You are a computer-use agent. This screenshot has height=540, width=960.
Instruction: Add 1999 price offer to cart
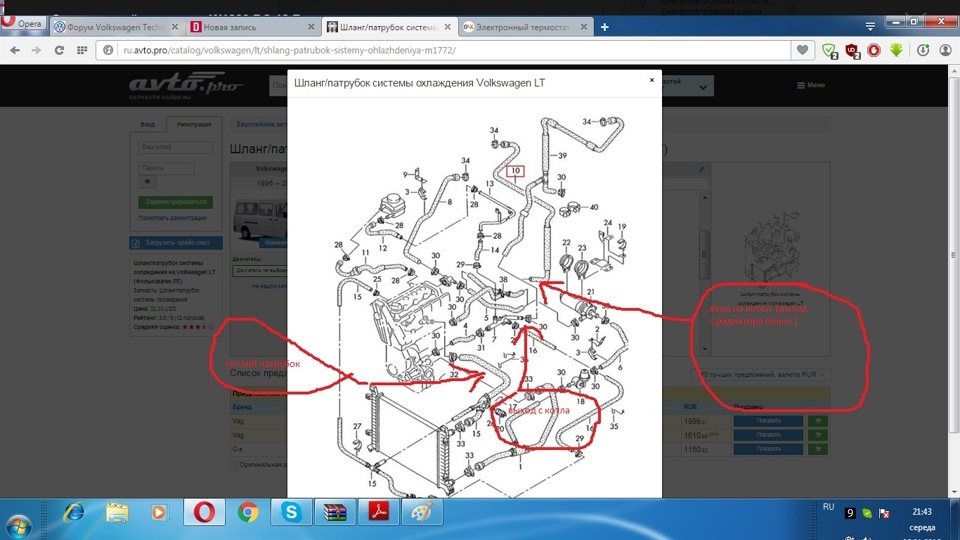pos(817,421)
